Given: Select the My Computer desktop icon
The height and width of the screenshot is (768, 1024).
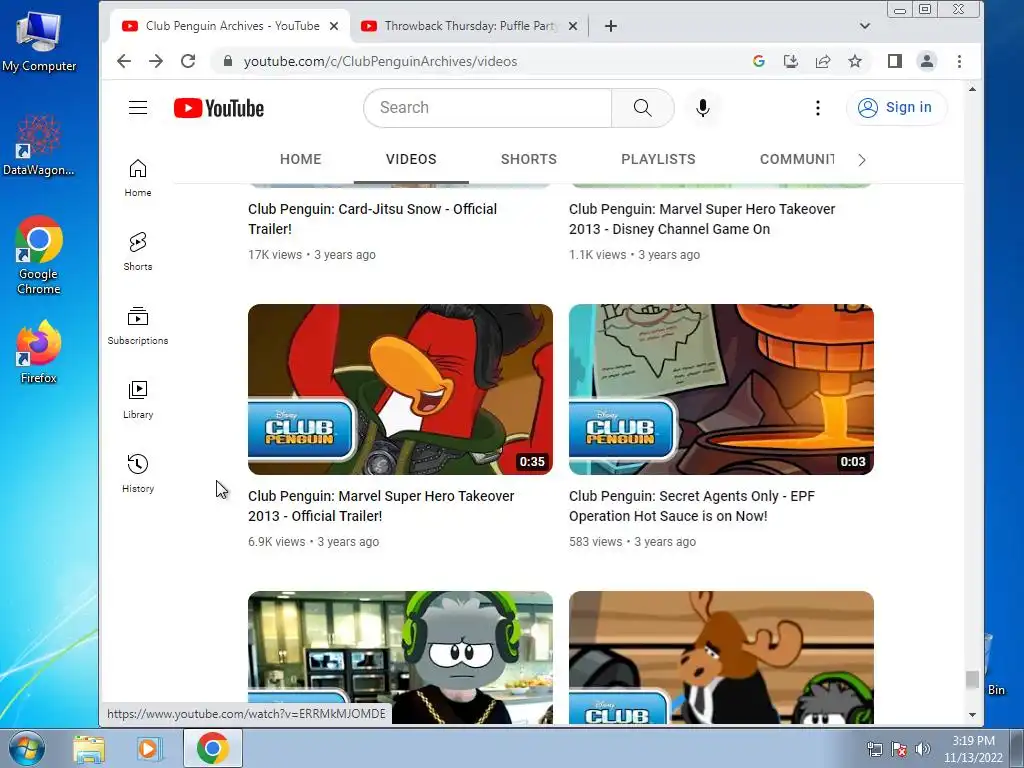Looking at the screenshot, I should coord(39,40).
